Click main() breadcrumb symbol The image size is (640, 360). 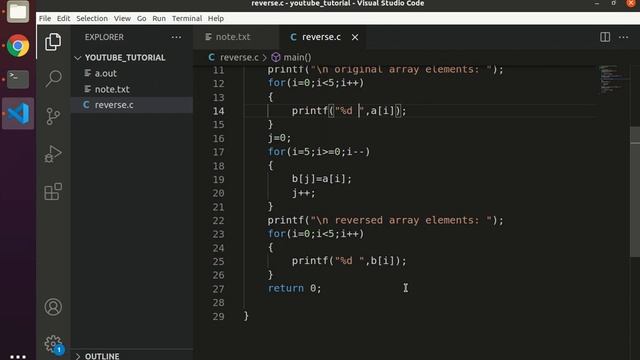(291, 58)
